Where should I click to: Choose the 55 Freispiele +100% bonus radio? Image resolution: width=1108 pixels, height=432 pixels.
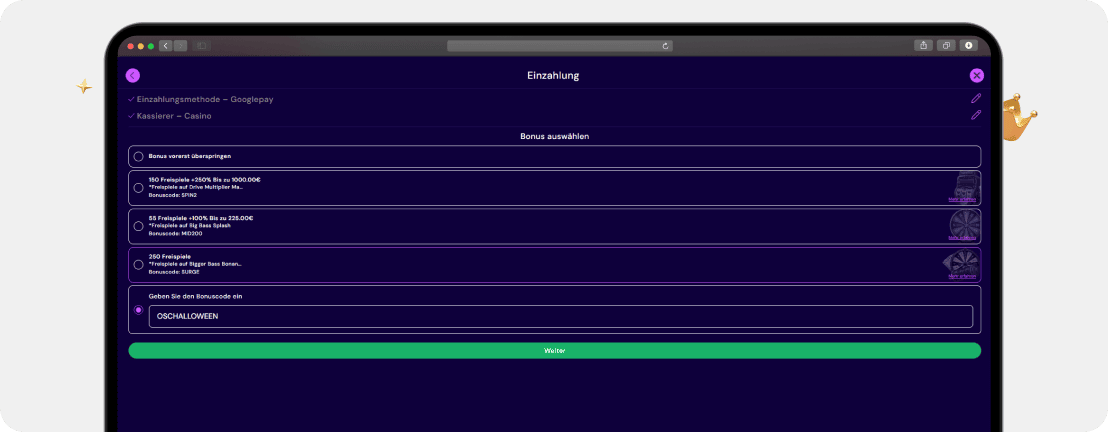pyautogui.click(x=138, y=226)
